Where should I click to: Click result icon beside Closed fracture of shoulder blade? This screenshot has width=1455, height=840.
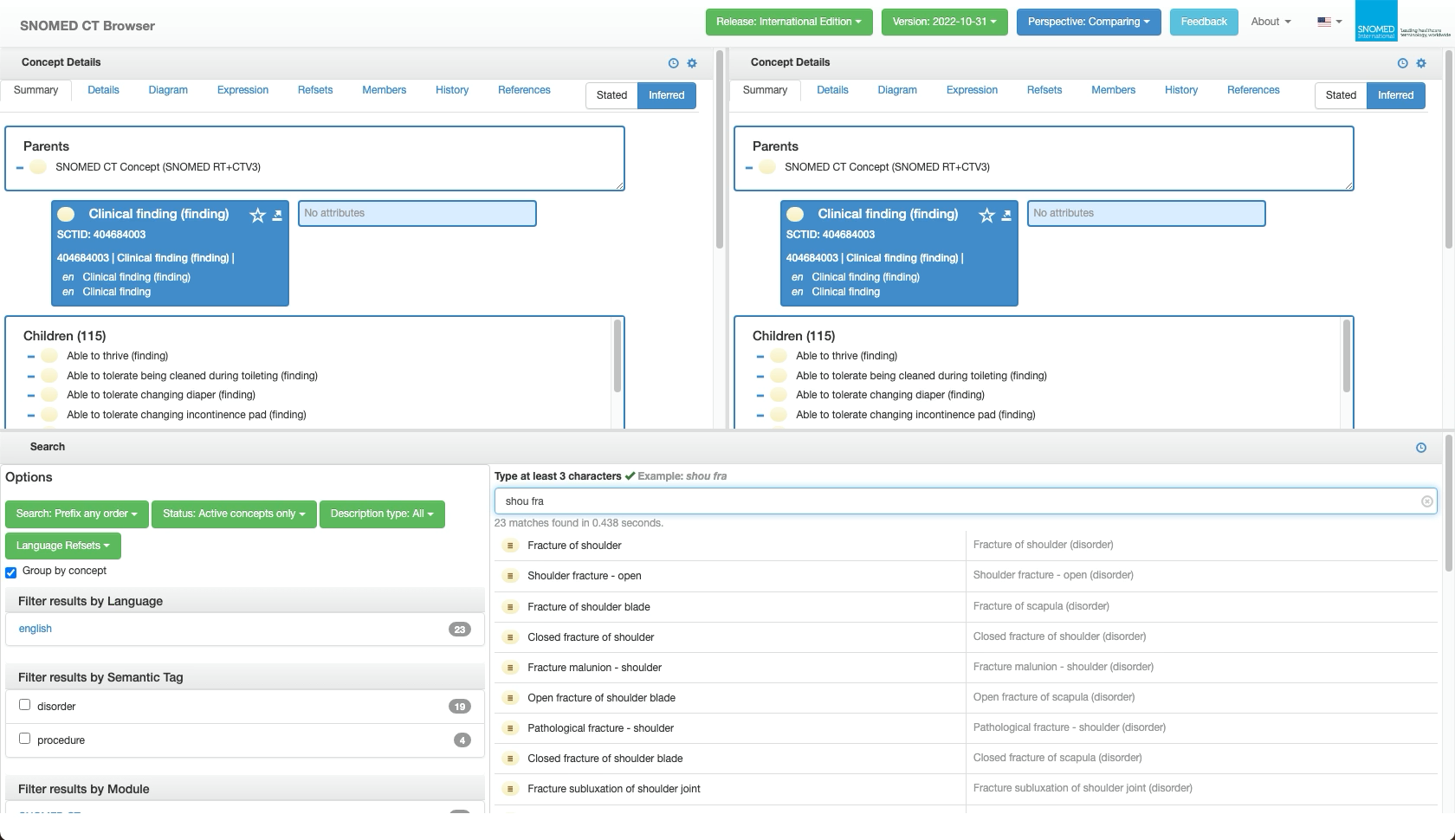pyautogui.click(x=510, y=759)
